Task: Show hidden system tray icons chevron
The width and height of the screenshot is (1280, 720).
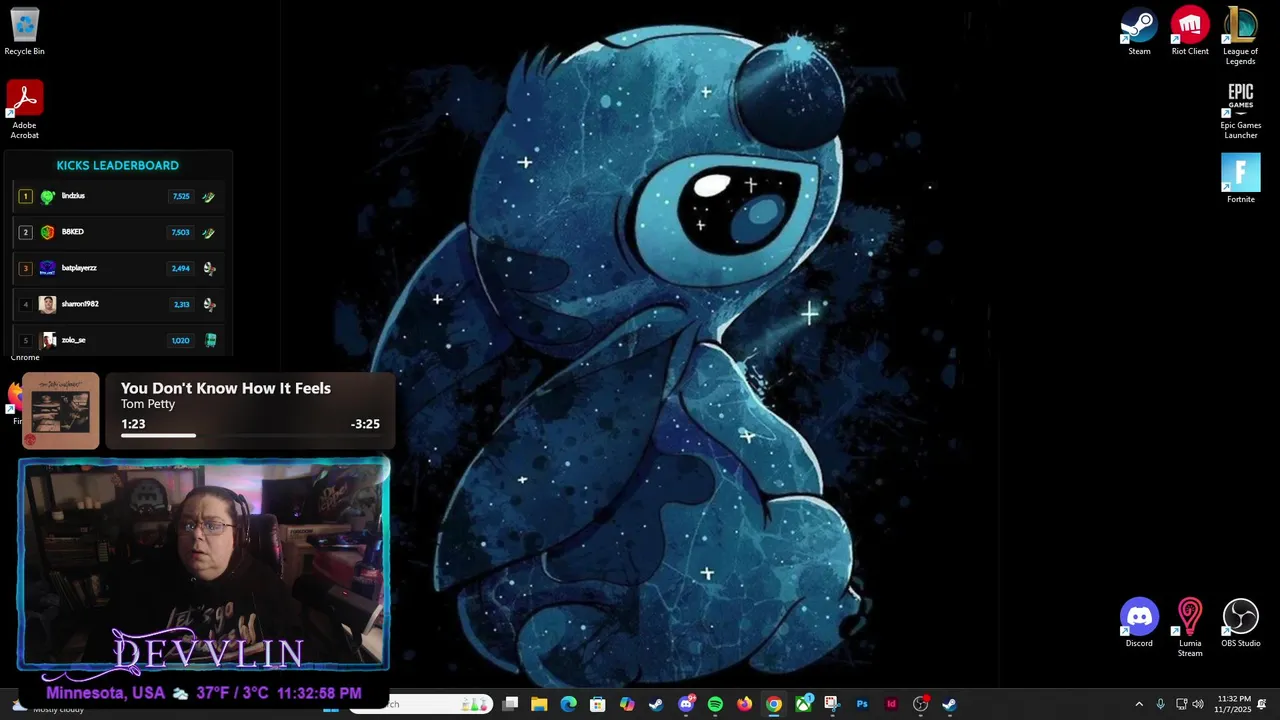Action: point(1138,704)
